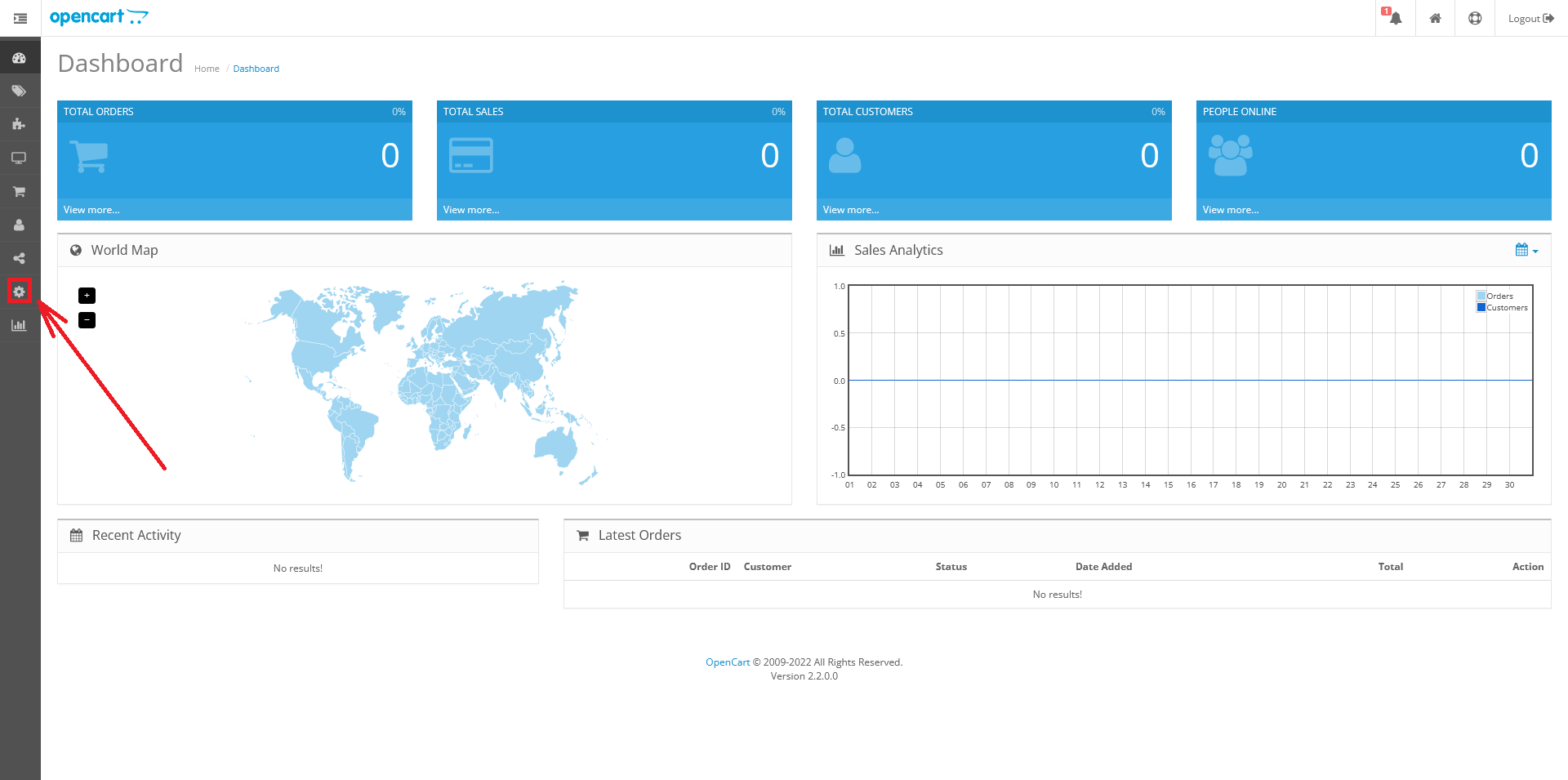
Task: Click the Date Added column header
Action: (x=1104, y=567)
